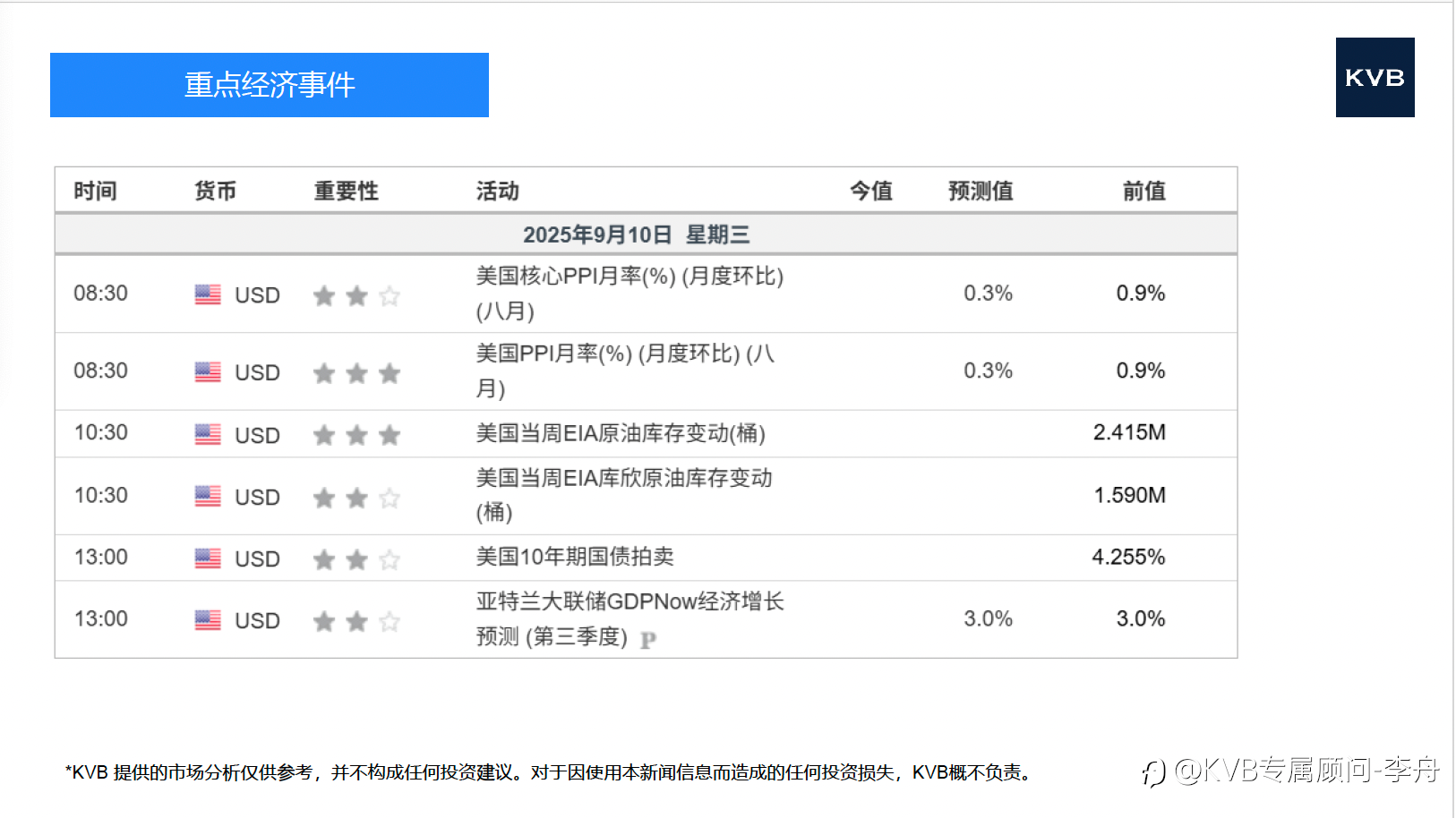
Task: Click the 13:00 time in the 国债拍卖 row
Action: tap(101, 557)
